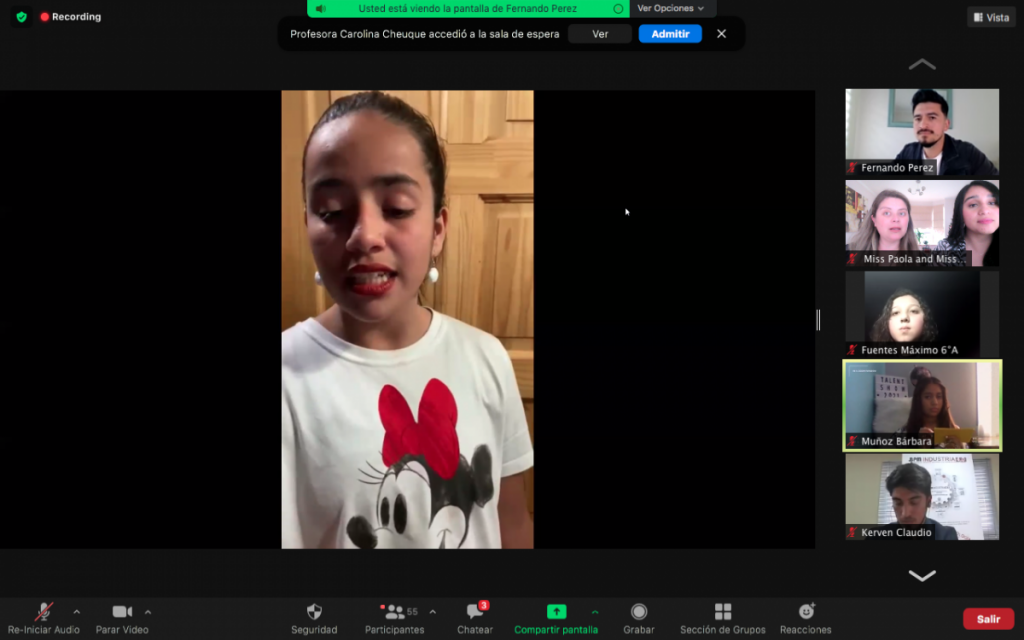Expand audio options arrow next to microphone
1024x640 pixels.
[77, 612]
